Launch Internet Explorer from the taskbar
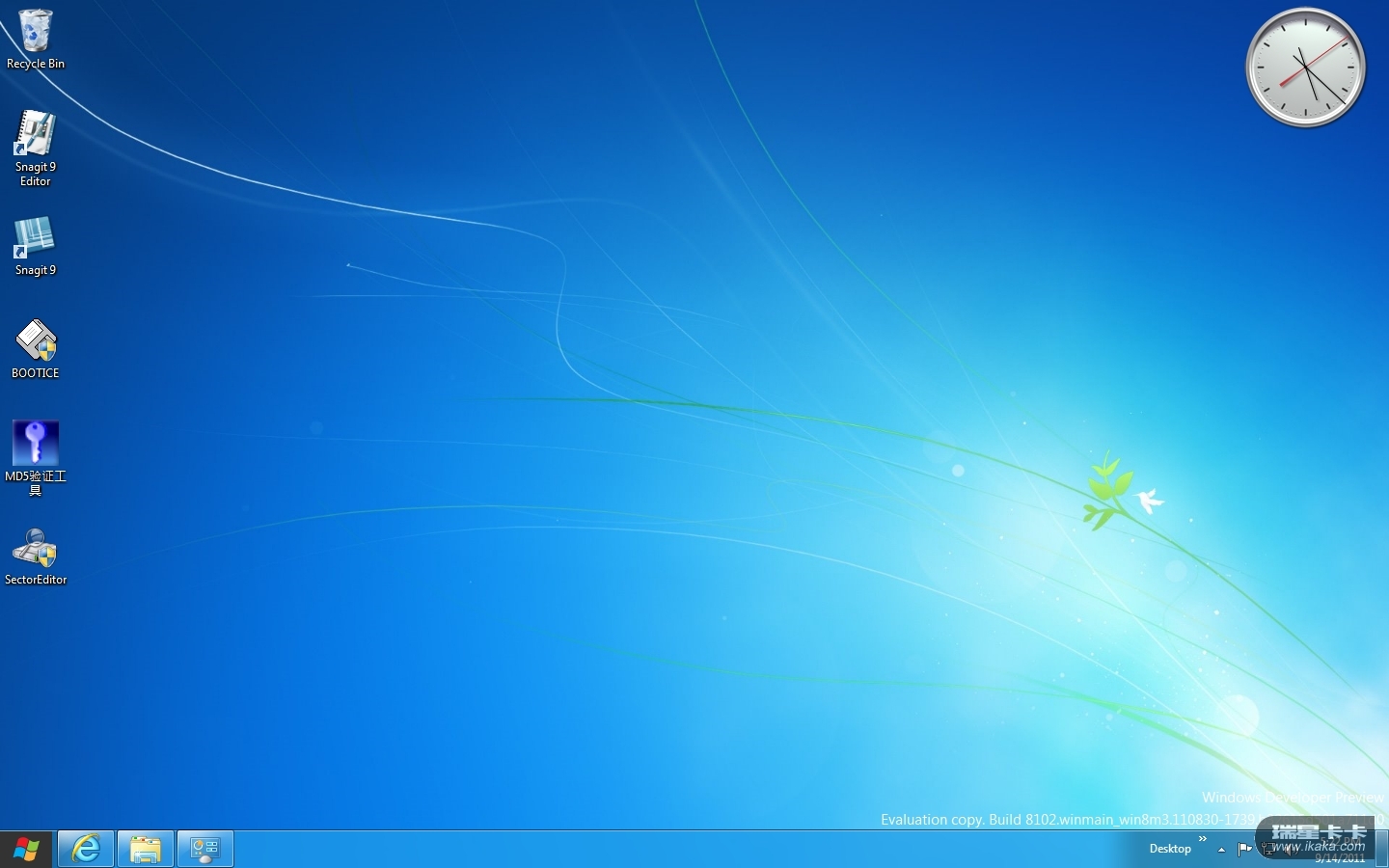1389x868 pixels. [86, 849]
